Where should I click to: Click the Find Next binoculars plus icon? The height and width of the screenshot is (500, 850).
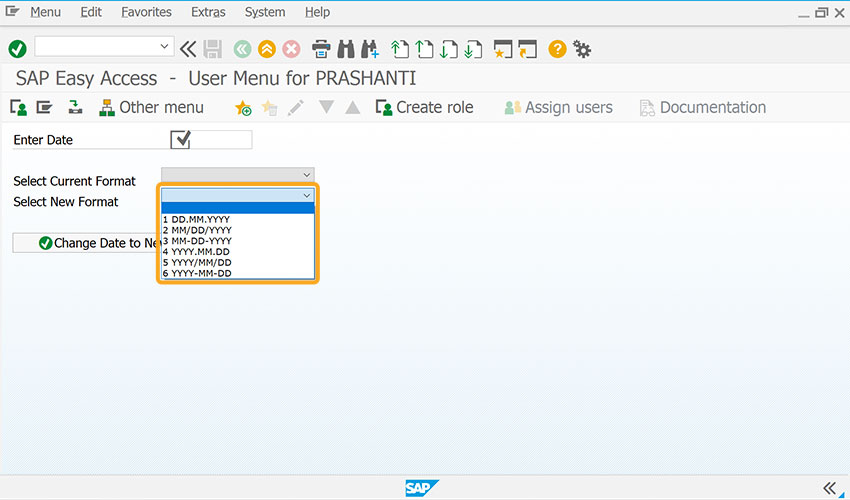(370, 49)
